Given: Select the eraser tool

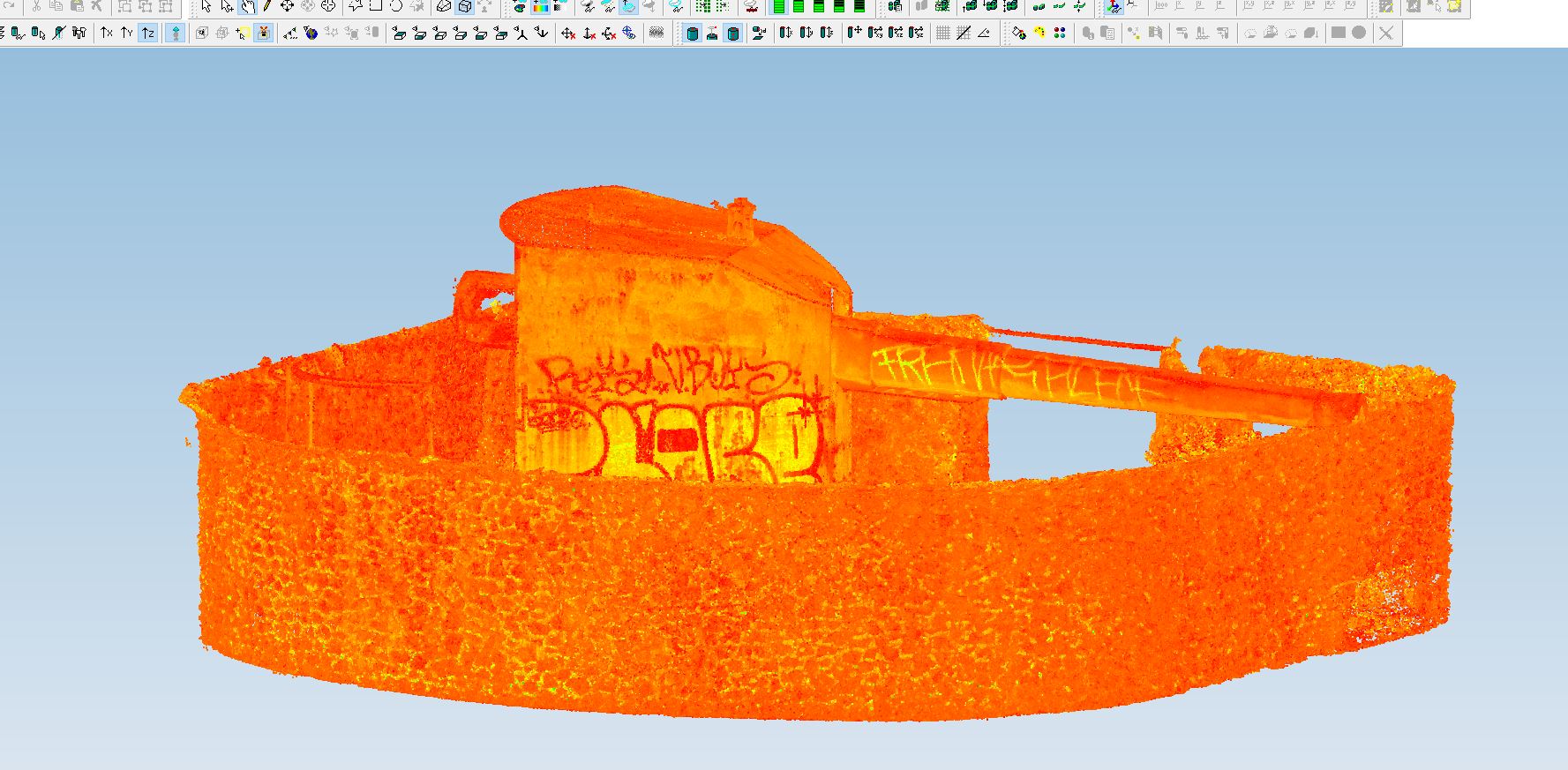Looking at the screenshot, I should (444, 6).
